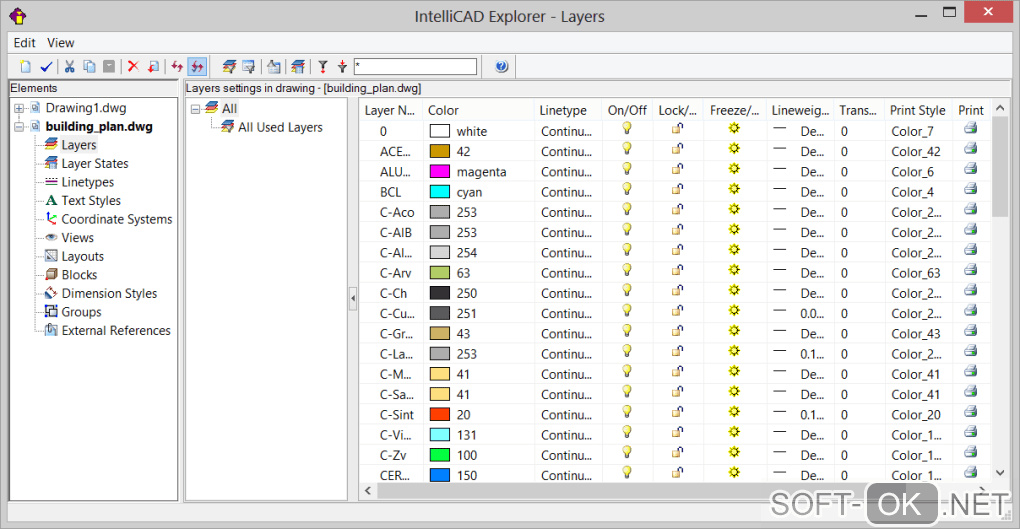
Task: Click the scissors Cut icon
Action: (70, 67)
